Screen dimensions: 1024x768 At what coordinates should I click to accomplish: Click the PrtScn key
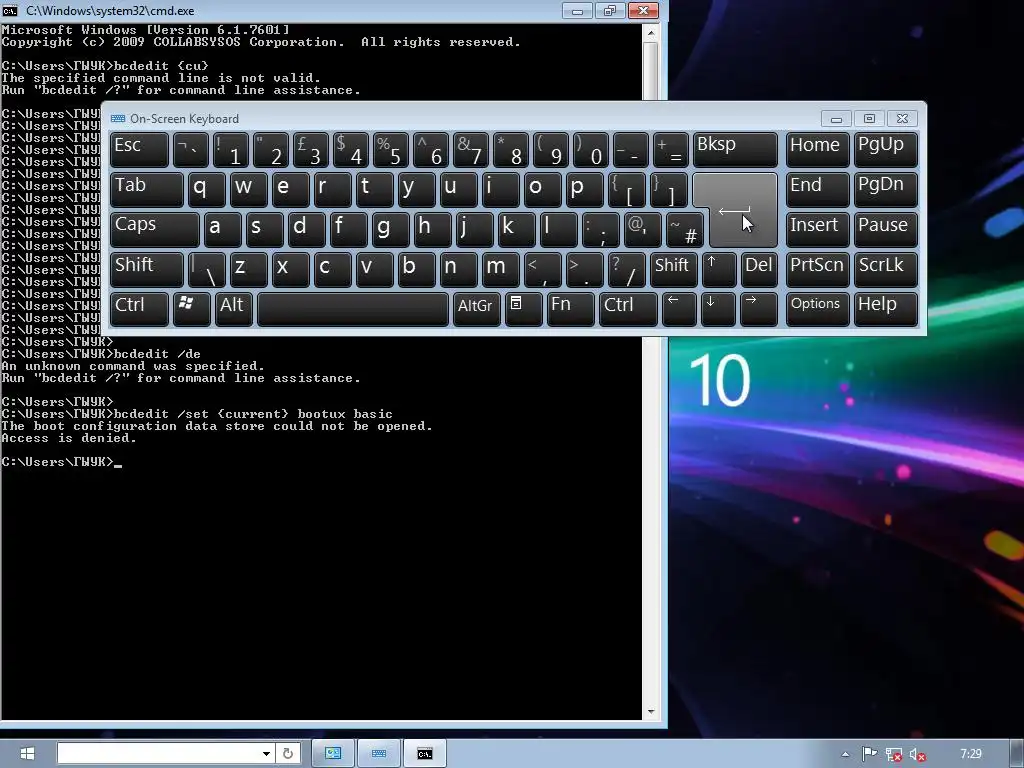(x=817, y=270)
